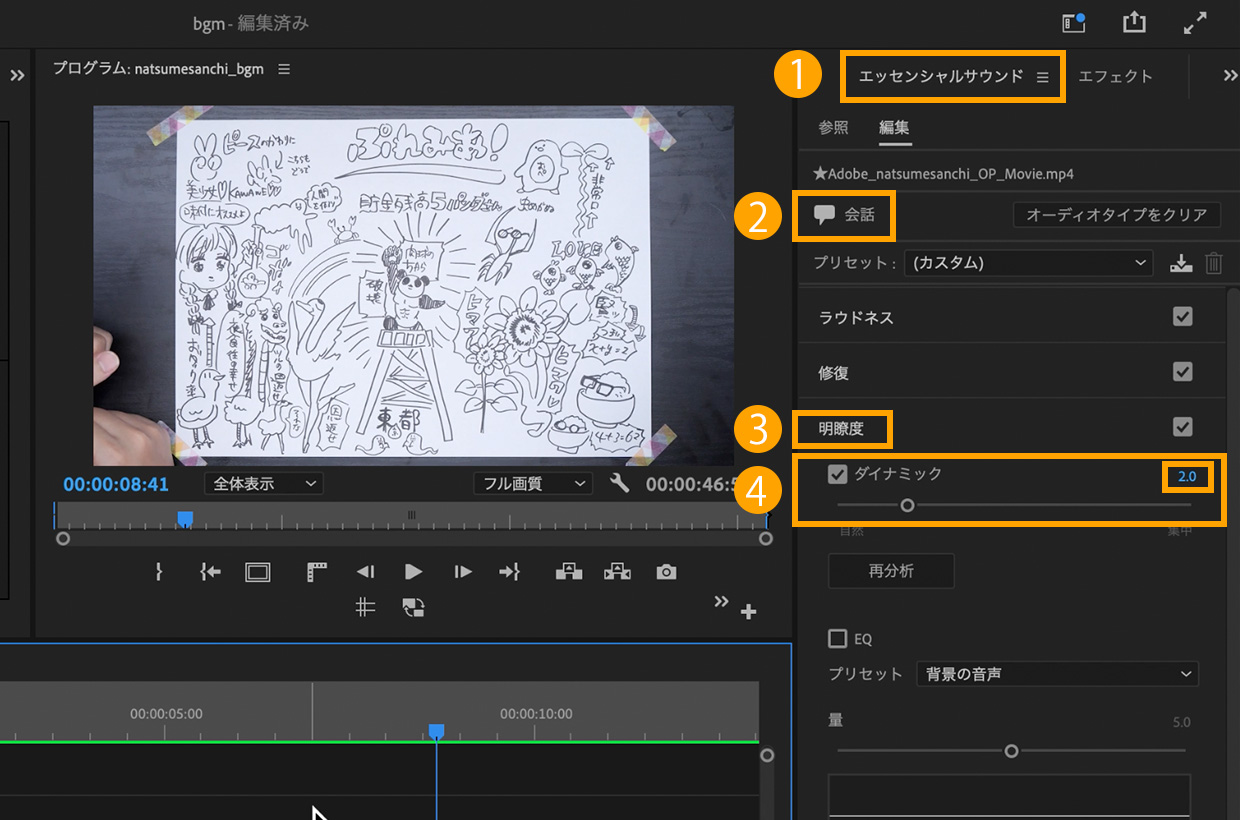The image size is (1240, 820).
Task: Click the Toggle Proxies icon
Action: (x=413, y=607)
